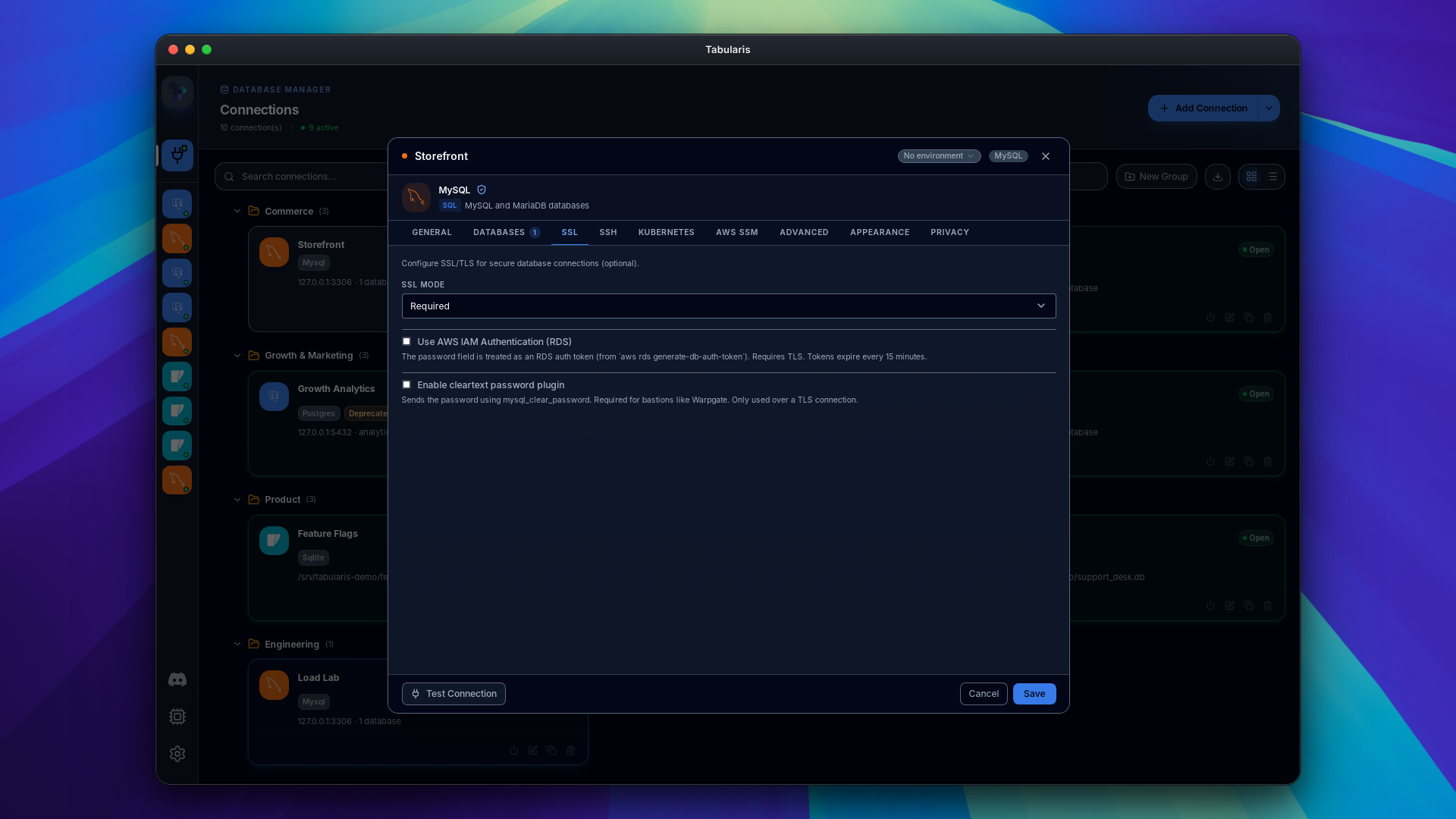
Task: Open the SSL Mode dropdown showing Required
Action: click(729, 306)
